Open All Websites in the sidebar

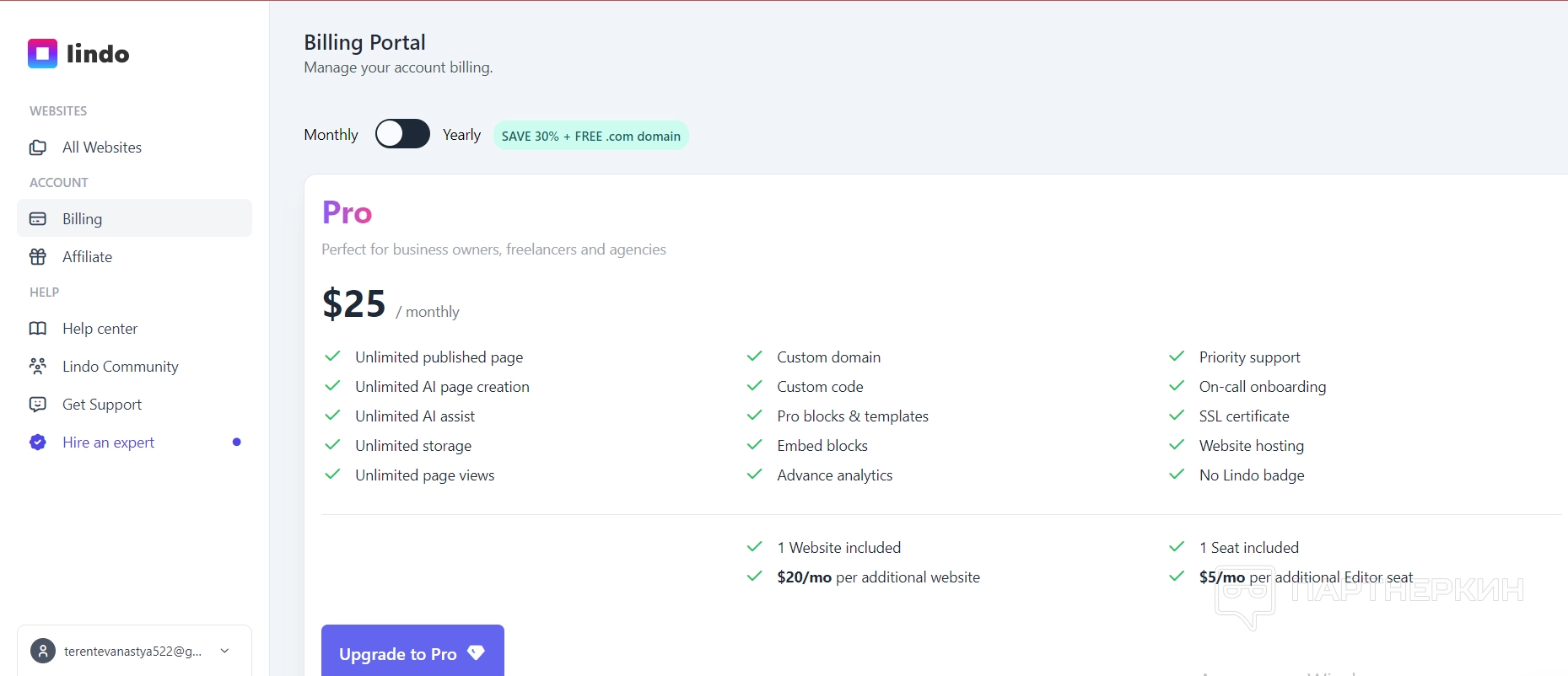pos(102,148)
